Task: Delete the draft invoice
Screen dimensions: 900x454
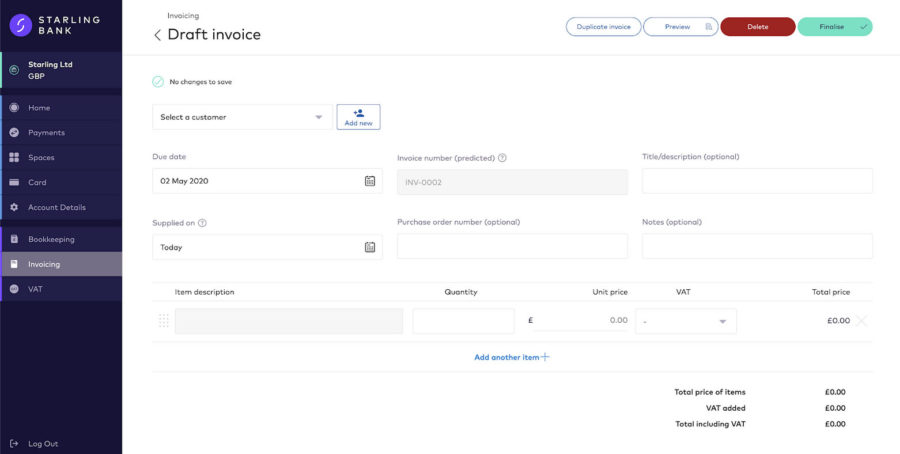Action: (x=758, y=27)
